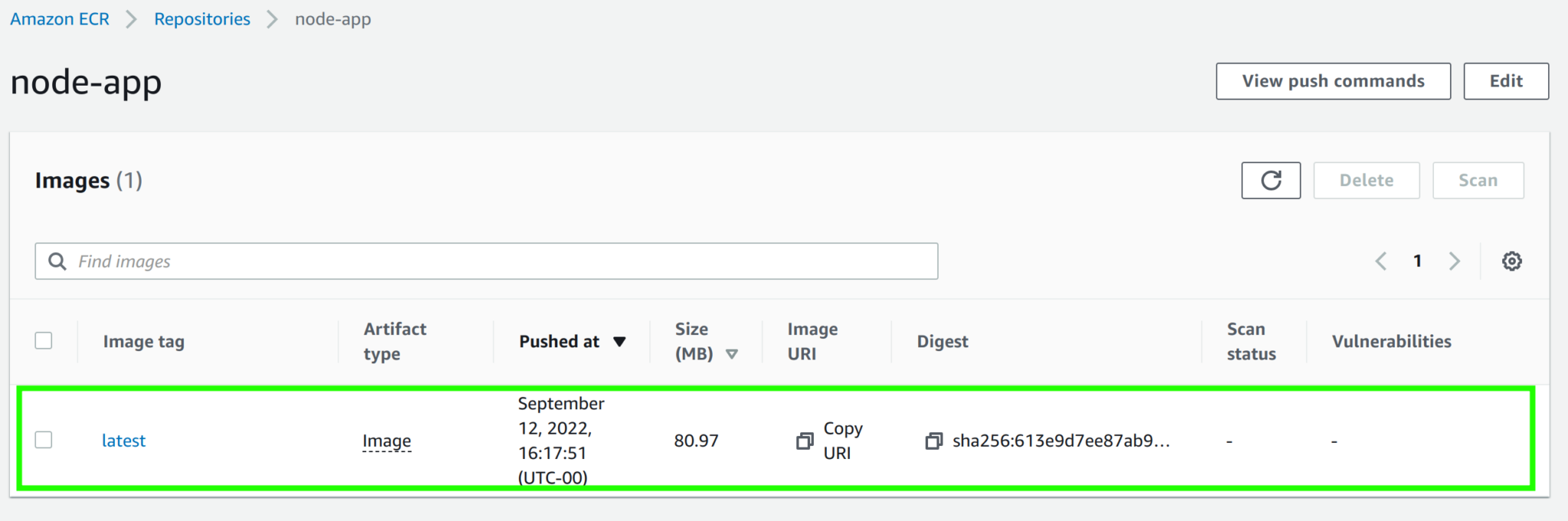This screenshot has height=521, width=1568.
Task: Click View push commands button
Action: pos(1333,81)
